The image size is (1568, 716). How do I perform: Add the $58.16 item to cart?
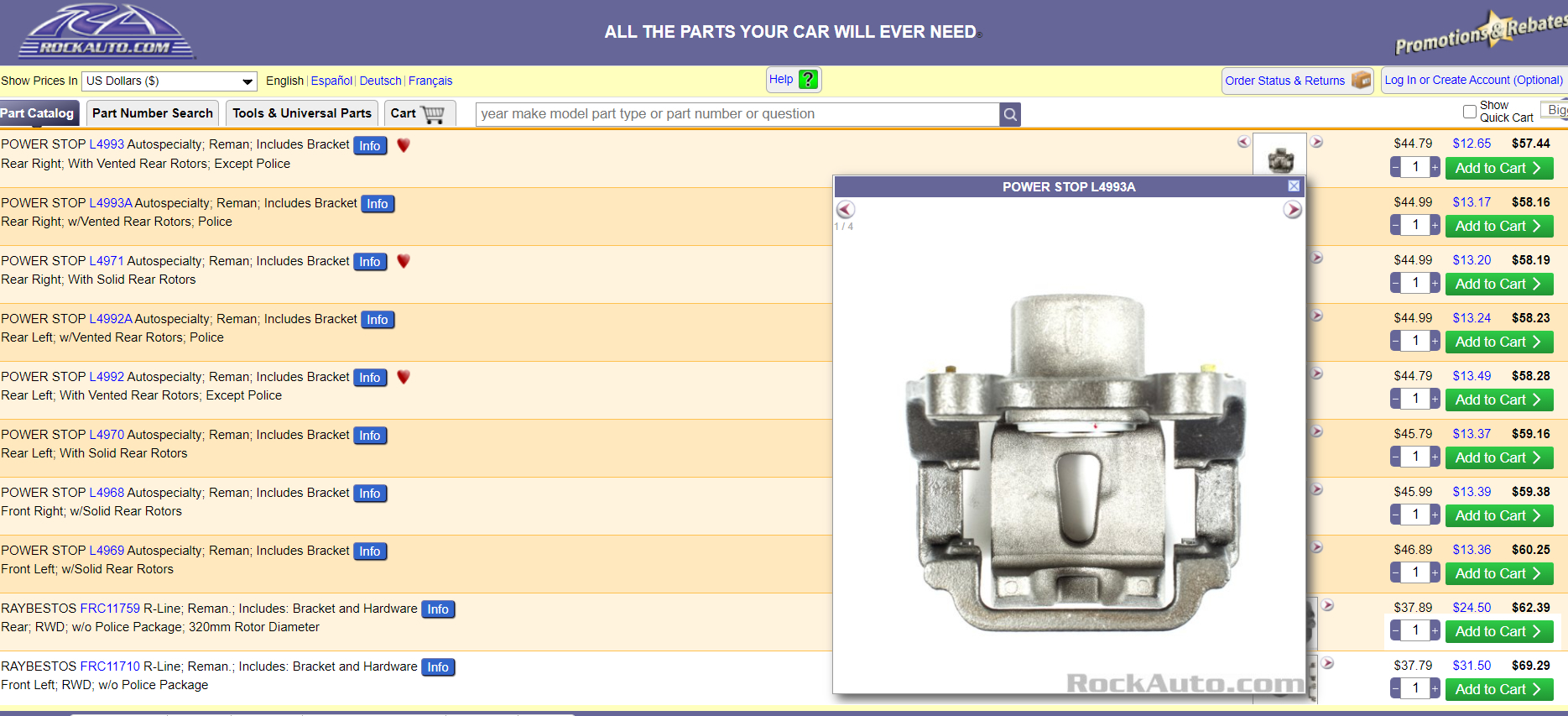coord(1499,226)
